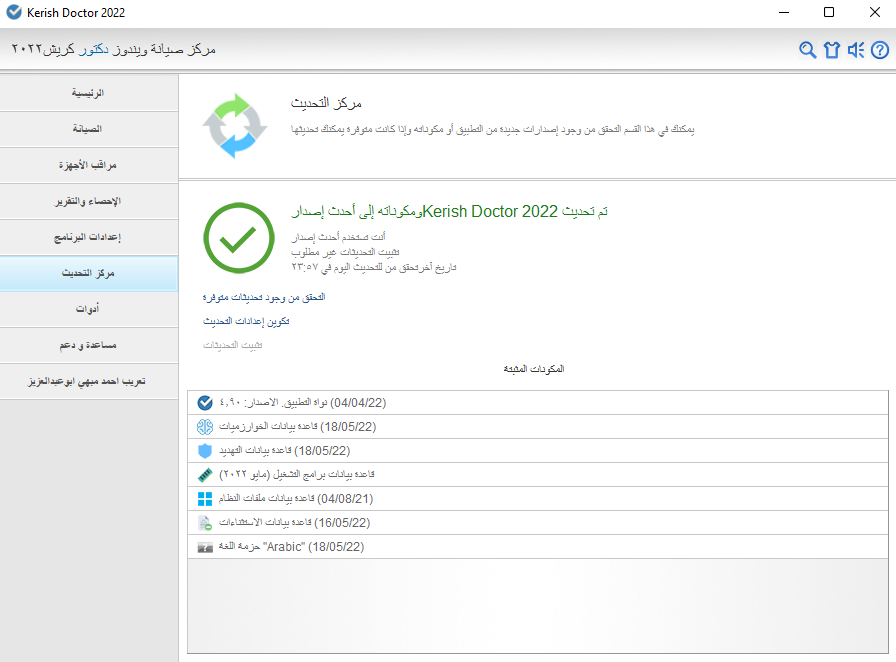Click the brain algorithms database icon
This screenshot has height=662, width=896.
tap(205, 427)
